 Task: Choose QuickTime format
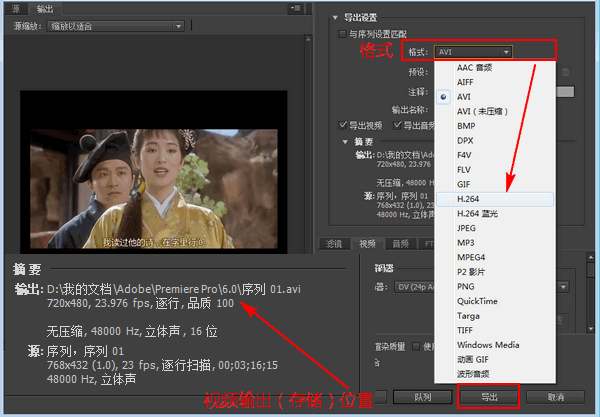pos(495,301)
